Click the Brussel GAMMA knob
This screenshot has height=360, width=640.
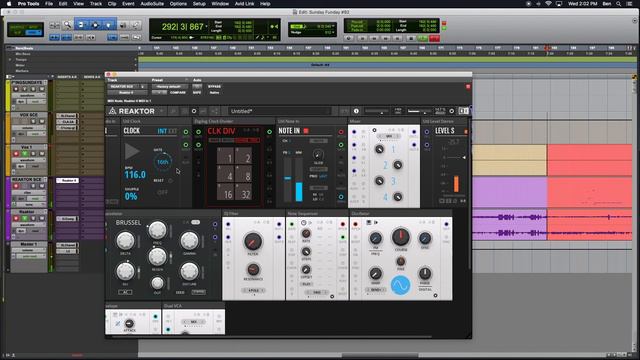pos(189,240)
